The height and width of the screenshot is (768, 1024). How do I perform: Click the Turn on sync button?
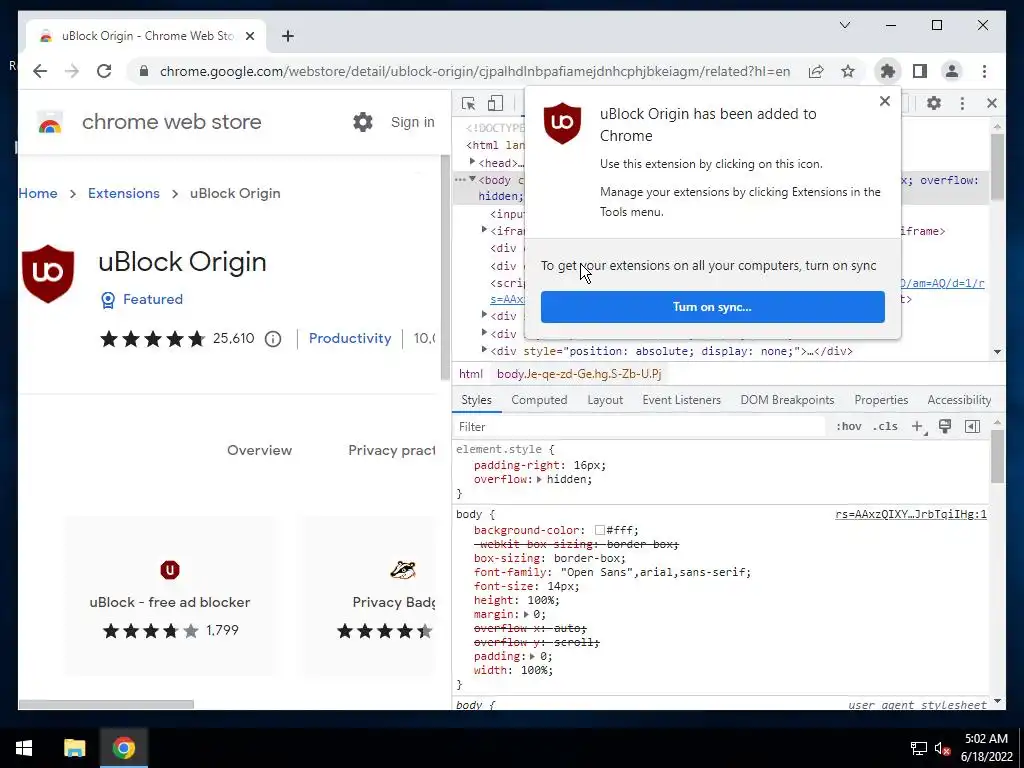pyautogui.click(x=712, y=307)
